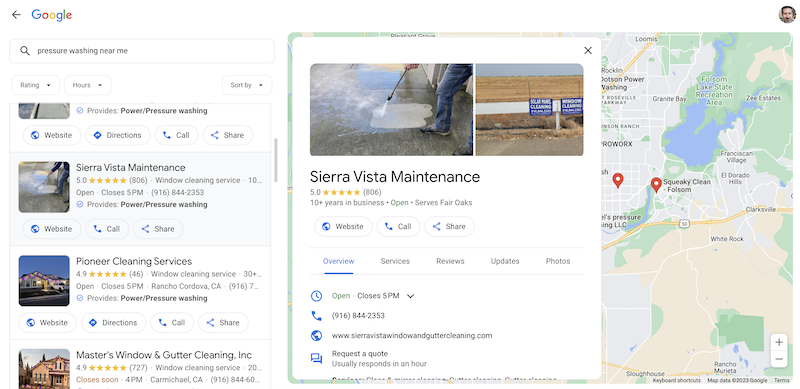Image resolution: width=800 pixels, height=389 pixels.
Task: Click the red map pin left of Squeaky Clean
Action: click(618, 181)
